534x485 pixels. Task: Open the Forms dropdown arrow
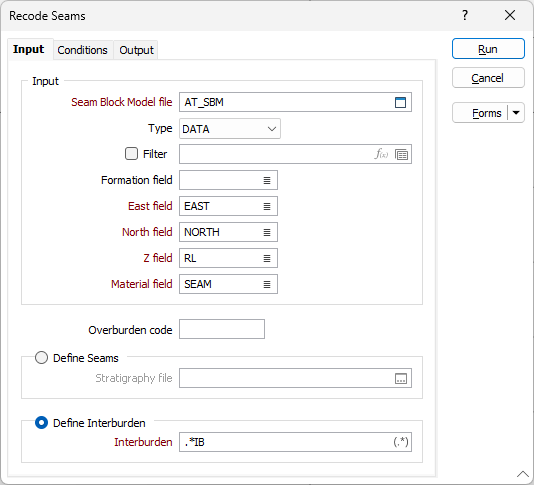tap(516, 113)
